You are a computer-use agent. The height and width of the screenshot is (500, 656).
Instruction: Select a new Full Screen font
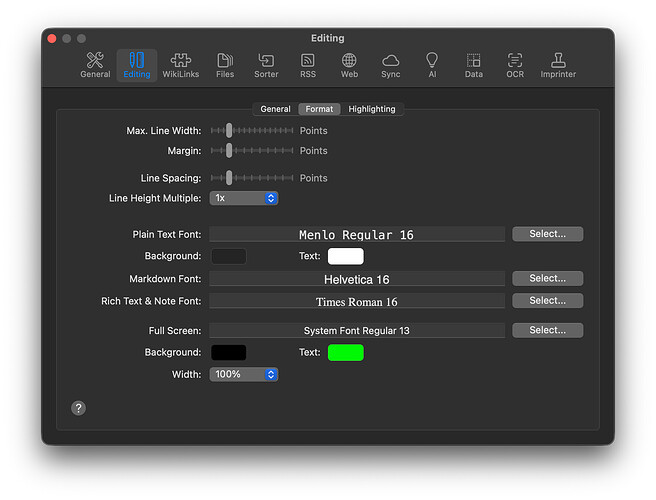(547, 330)
